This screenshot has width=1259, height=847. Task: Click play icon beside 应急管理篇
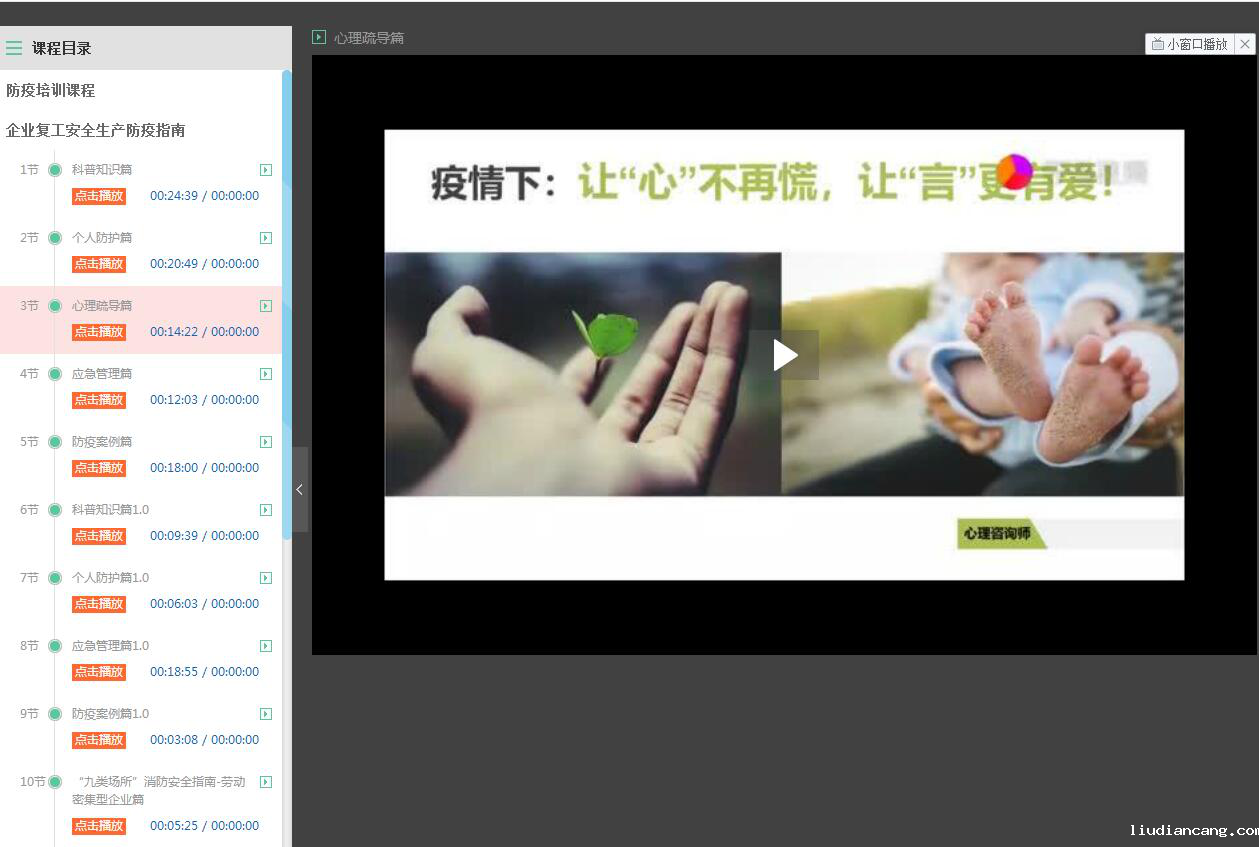(266, 374)
